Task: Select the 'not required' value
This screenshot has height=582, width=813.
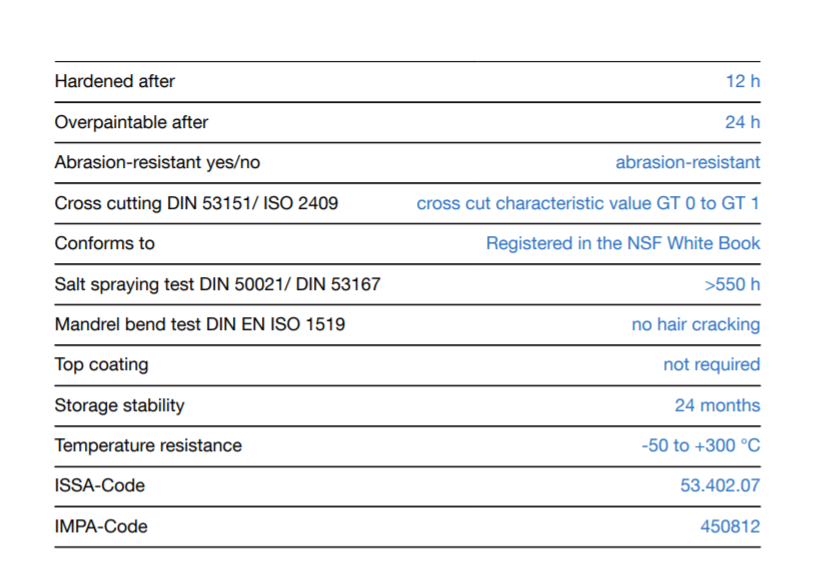Action: [711, 364]
